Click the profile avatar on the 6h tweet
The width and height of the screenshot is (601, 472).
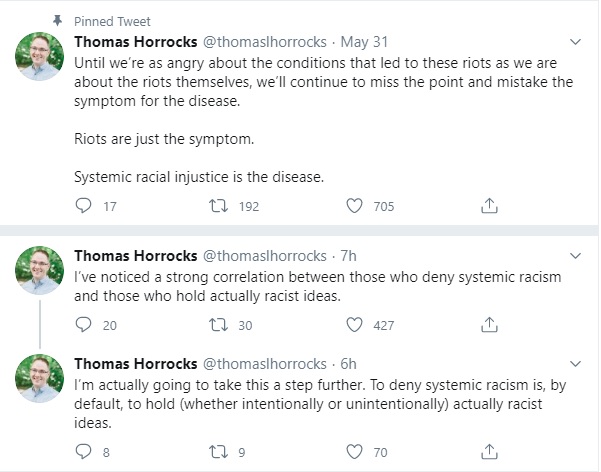pyautogui.click(x=41, y=380)
